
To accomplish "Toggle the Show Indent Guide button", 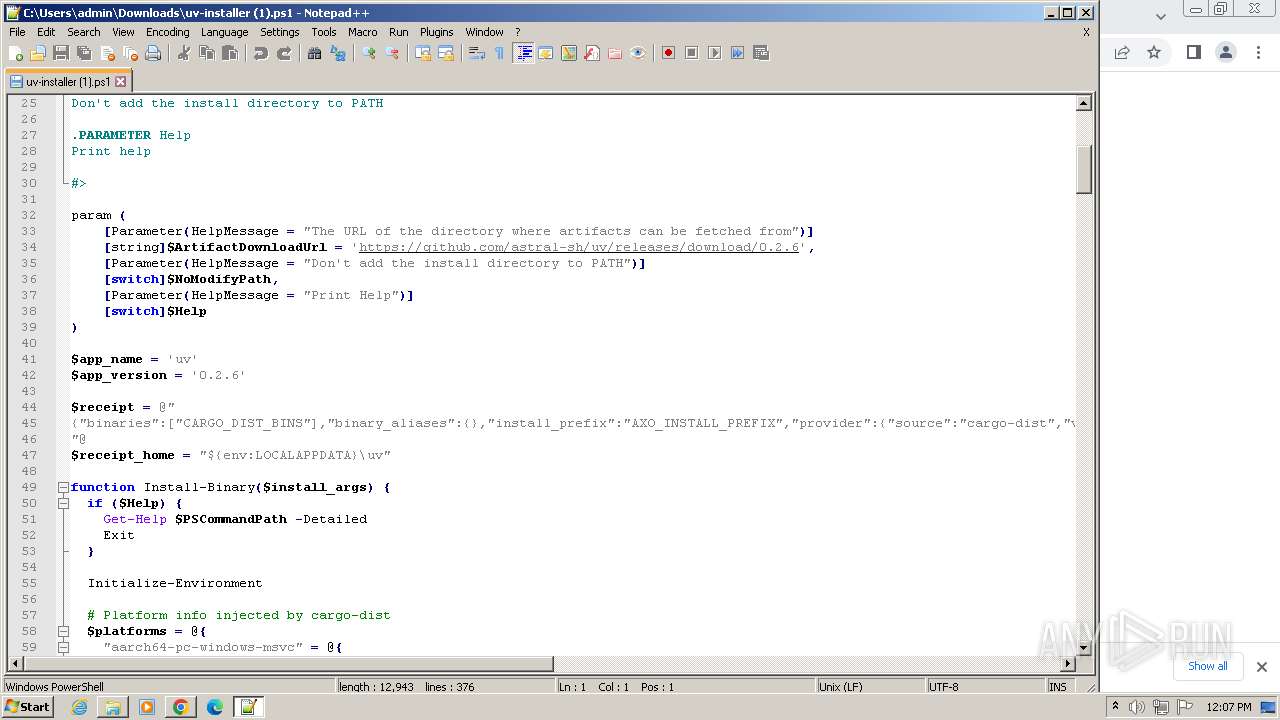I will (x=523, y=53).
